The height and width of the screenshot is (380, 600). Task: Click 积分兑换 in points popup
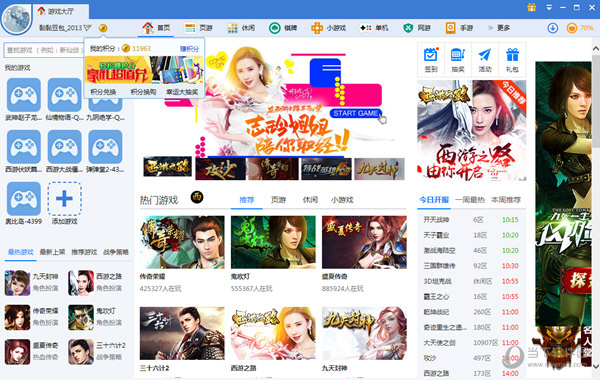[x=103, y=92]
